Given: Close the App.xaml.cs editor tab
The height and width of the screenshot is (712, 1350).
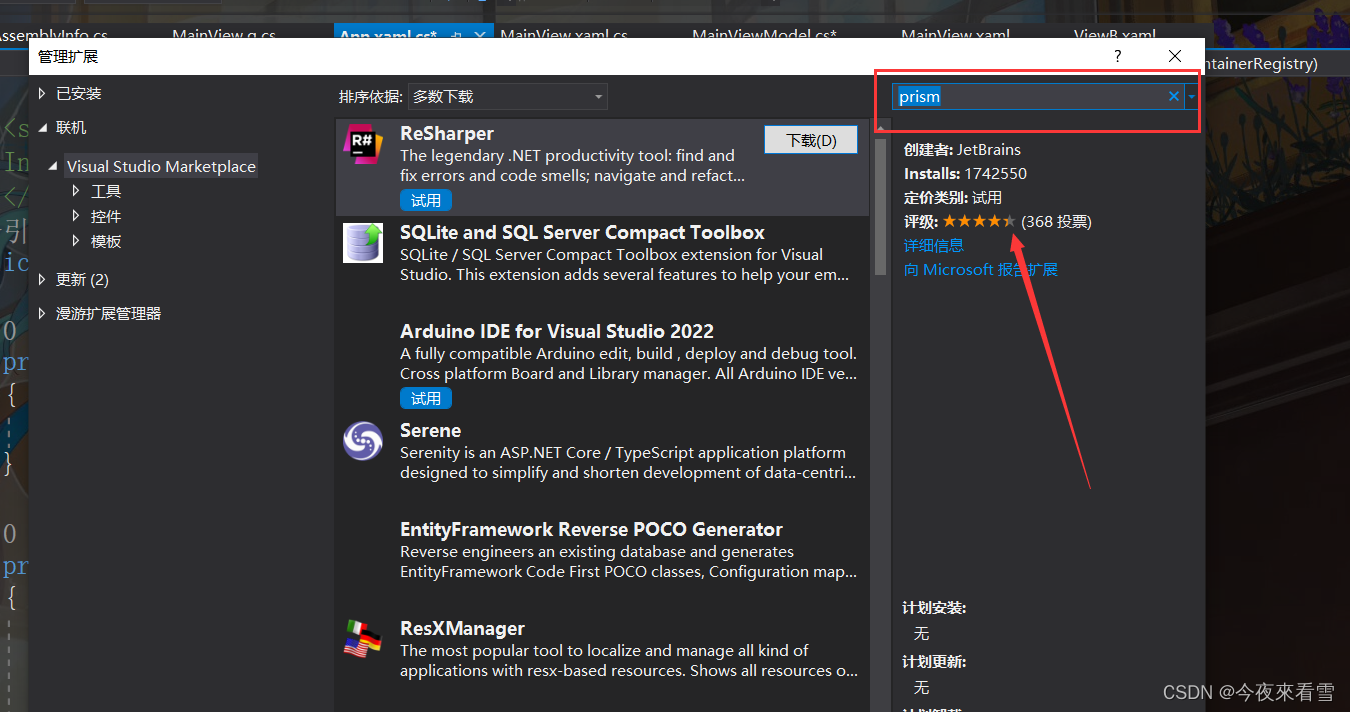Looking at the screenshot, I should point(480,35).
